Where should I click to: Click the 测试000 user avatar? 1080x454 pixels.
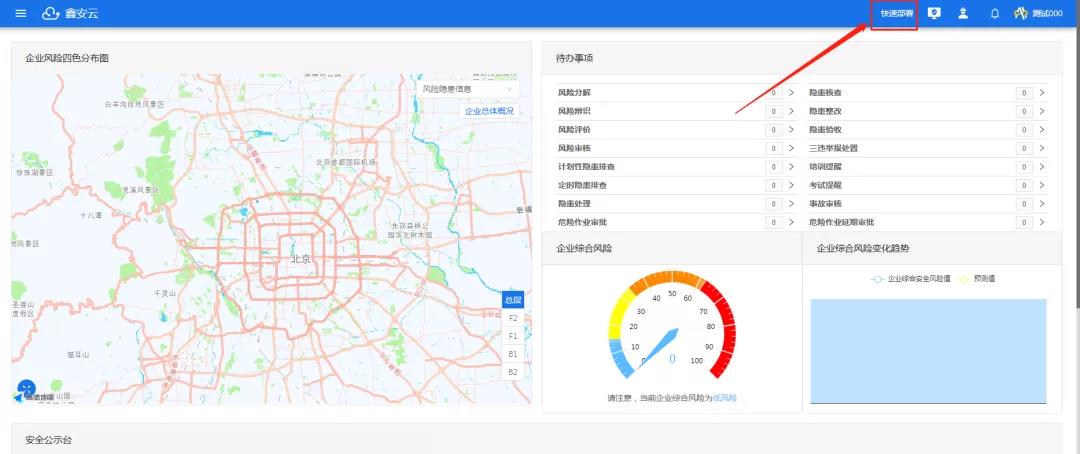click(x=1020, y=13)
